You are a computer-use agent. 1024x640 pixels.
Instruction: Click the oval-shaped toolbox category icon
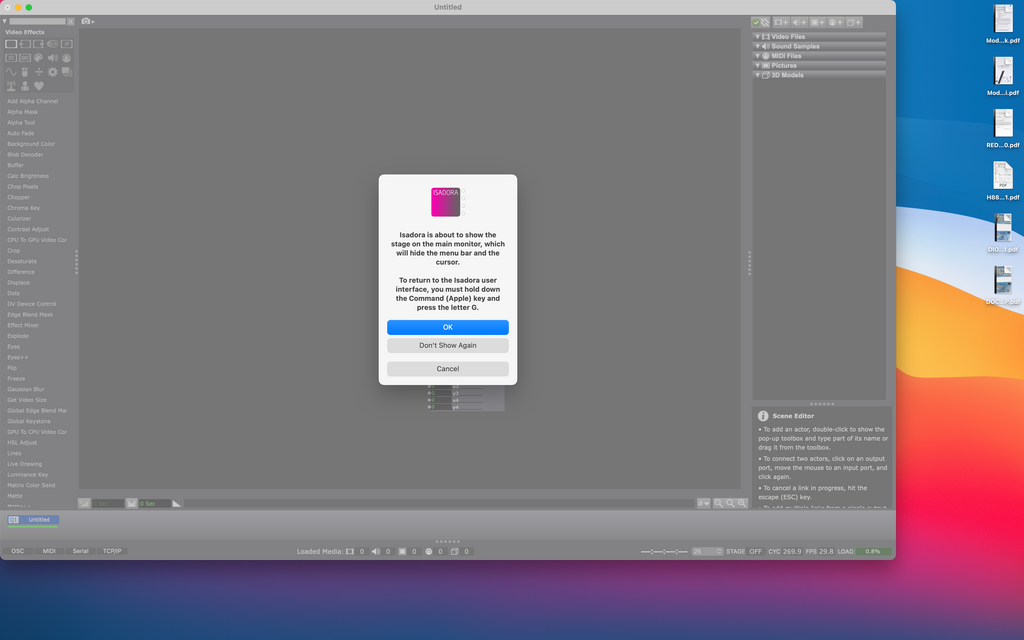tap(52, 44)
